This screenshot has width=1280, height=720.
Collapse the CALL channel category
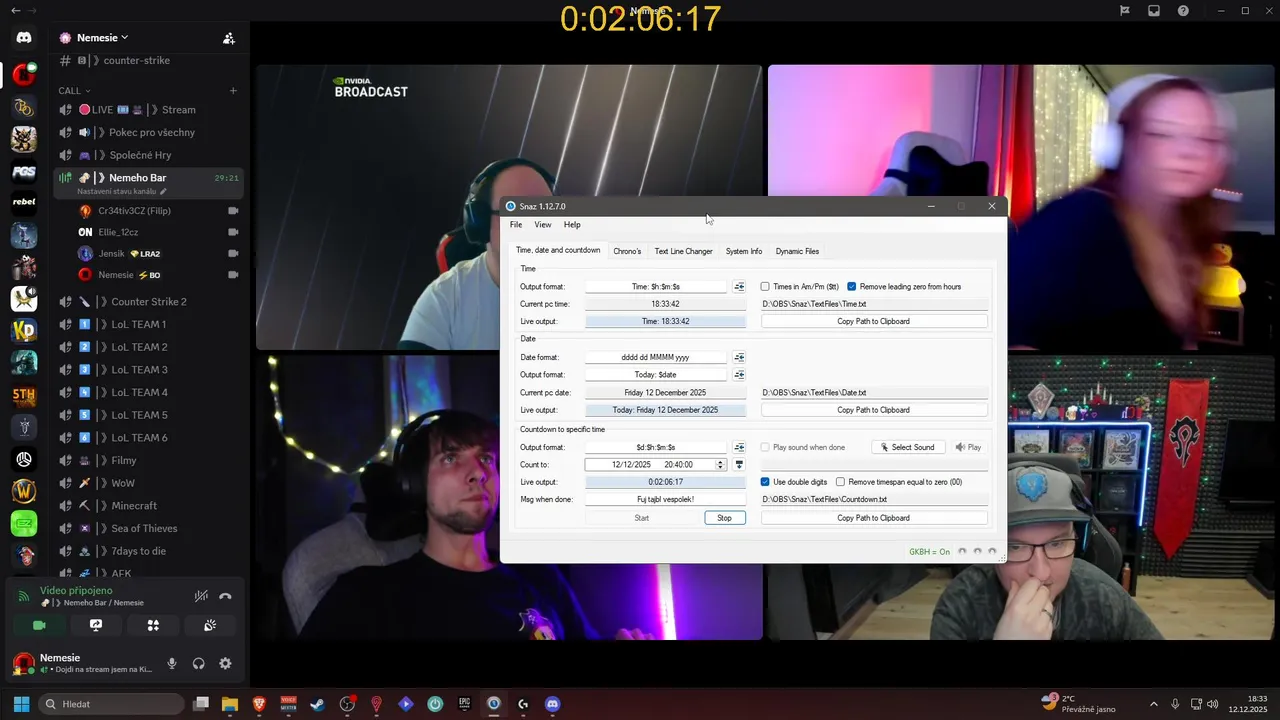74,90
